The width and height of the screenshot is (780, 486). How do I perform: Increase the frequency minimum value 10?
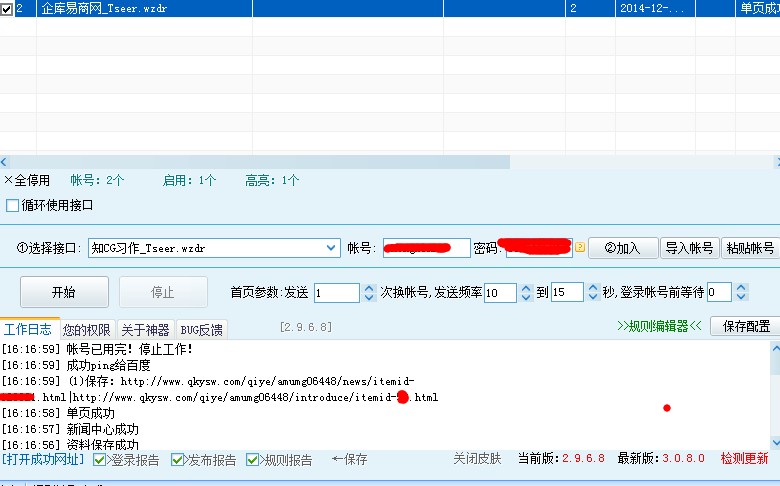pyautogui.click(x=526, y=288)
